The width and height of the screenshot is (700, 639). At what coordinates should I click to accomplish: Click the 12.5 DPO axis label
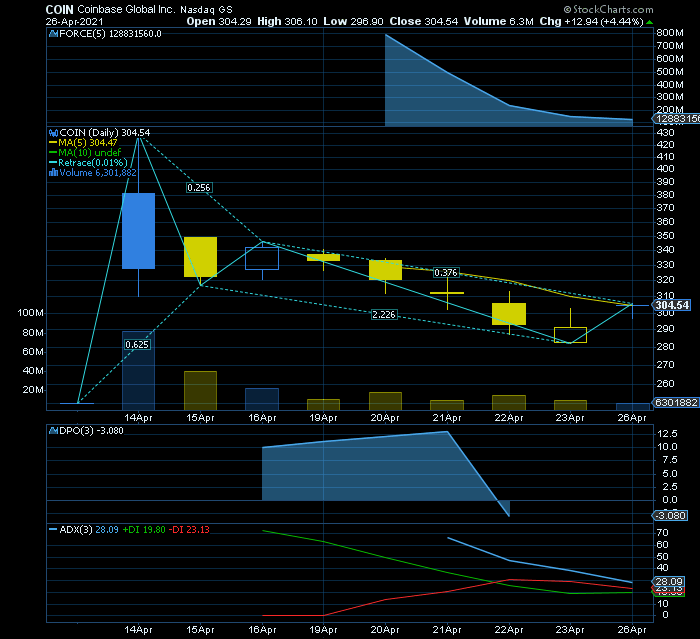tap(668, 434)
